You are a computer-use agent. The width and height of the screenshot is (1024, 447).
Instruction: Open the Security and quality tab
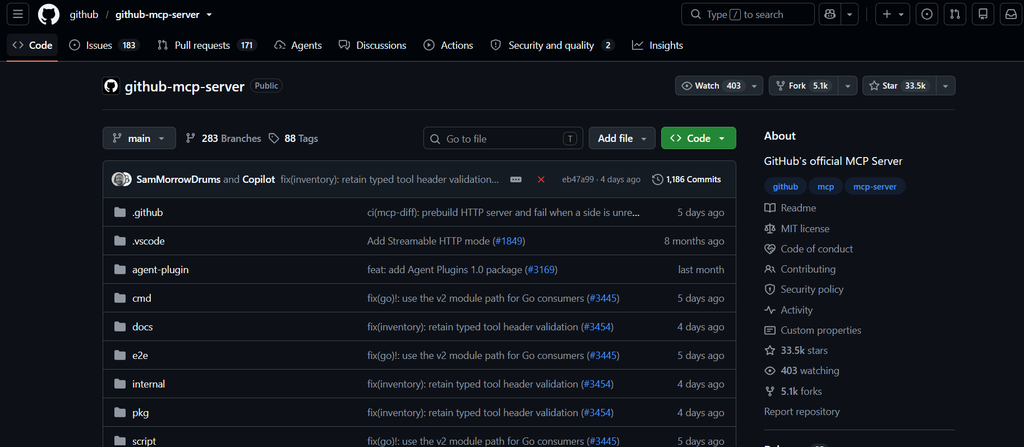point(552,45)
